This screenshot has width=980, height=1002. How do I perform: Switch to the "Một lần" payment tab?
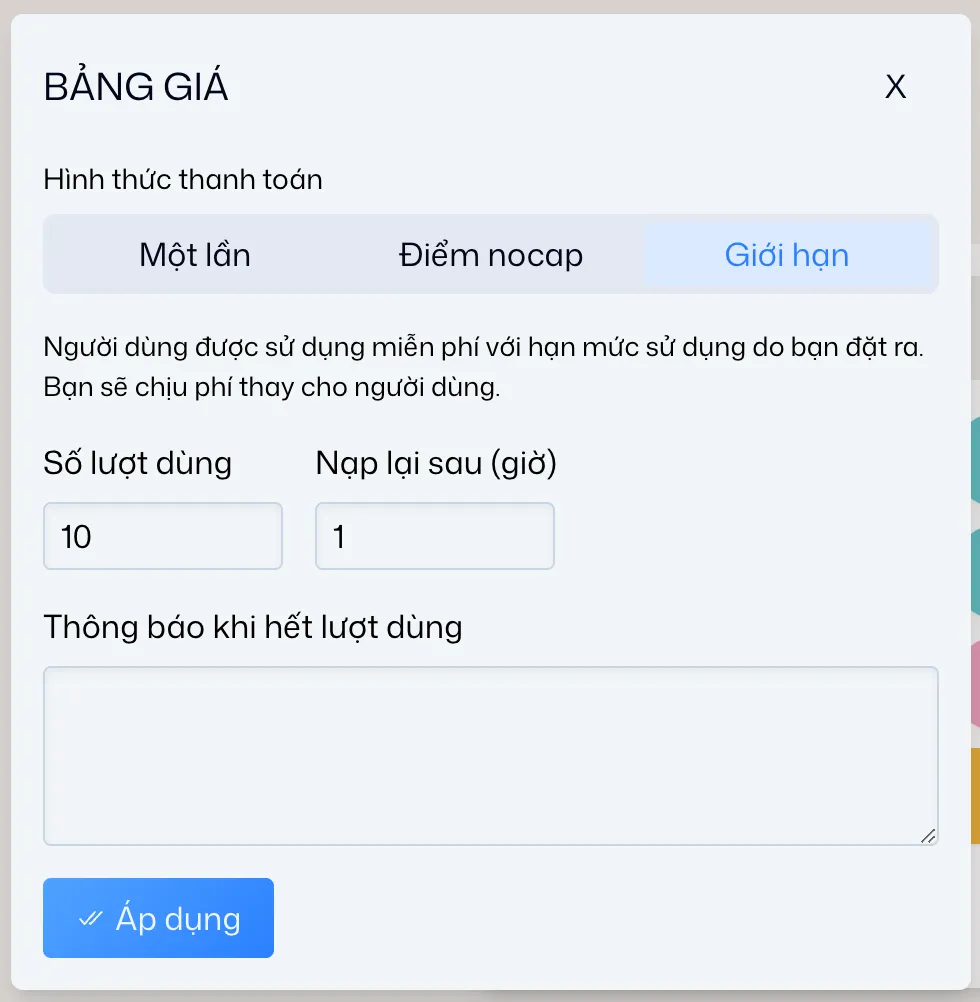point(195,255)
